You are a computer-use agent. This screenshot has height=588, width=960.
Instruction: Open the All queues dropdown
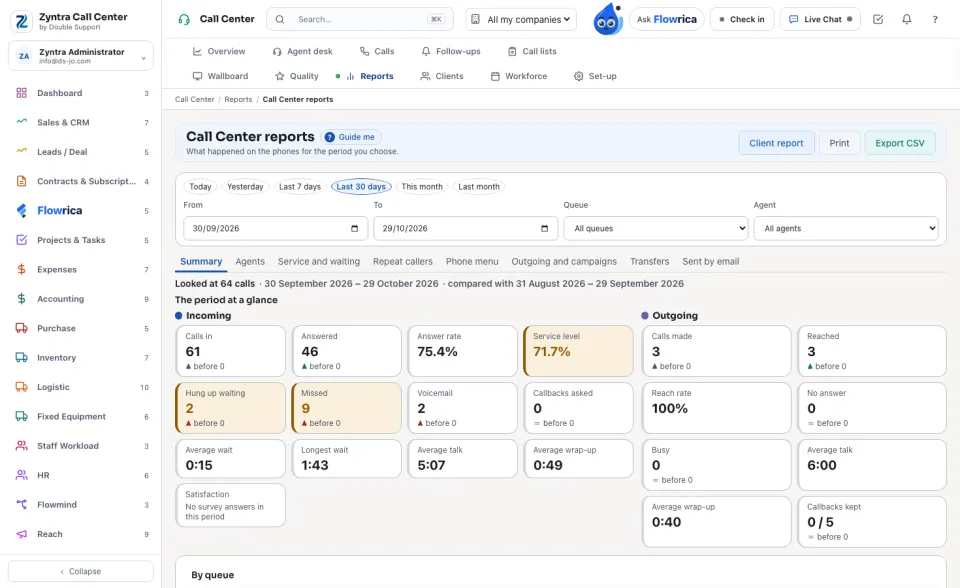pos(656,228)
